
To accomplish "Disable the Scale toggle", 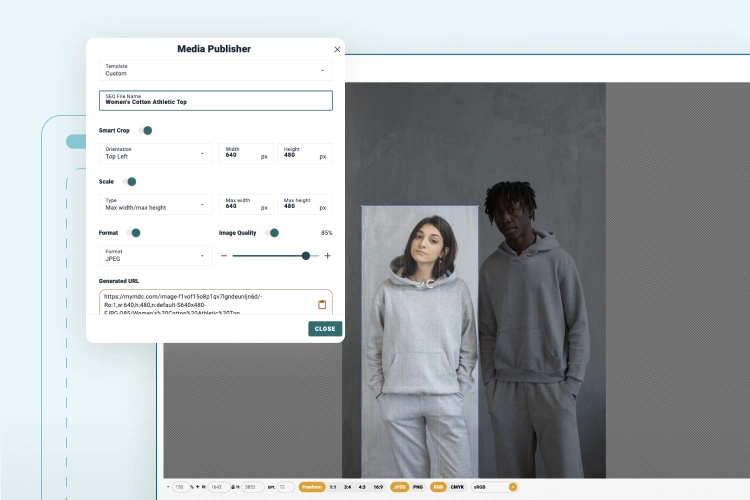I will (x=129, y=182).
